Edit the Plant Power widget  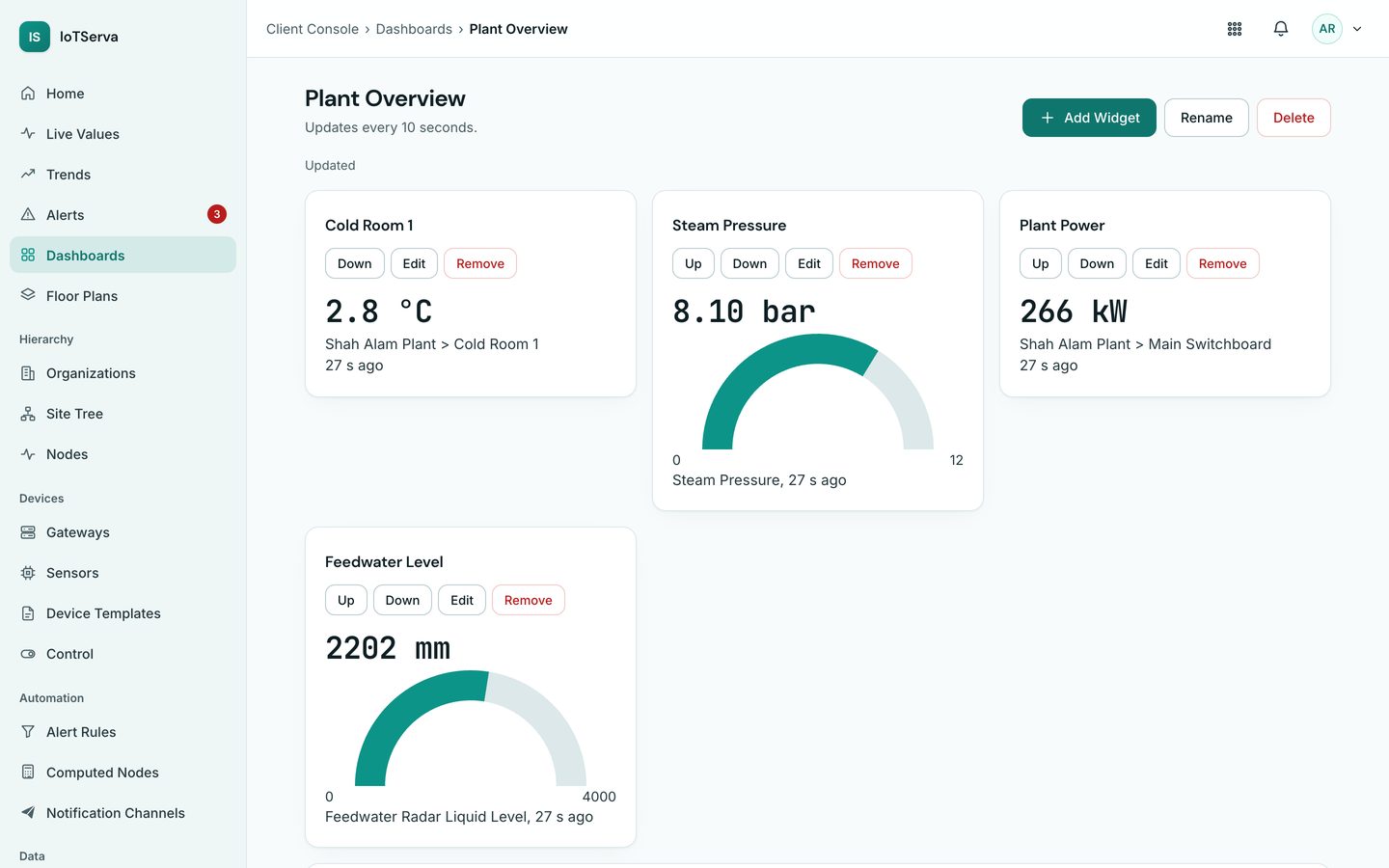tap(1157, 263)
